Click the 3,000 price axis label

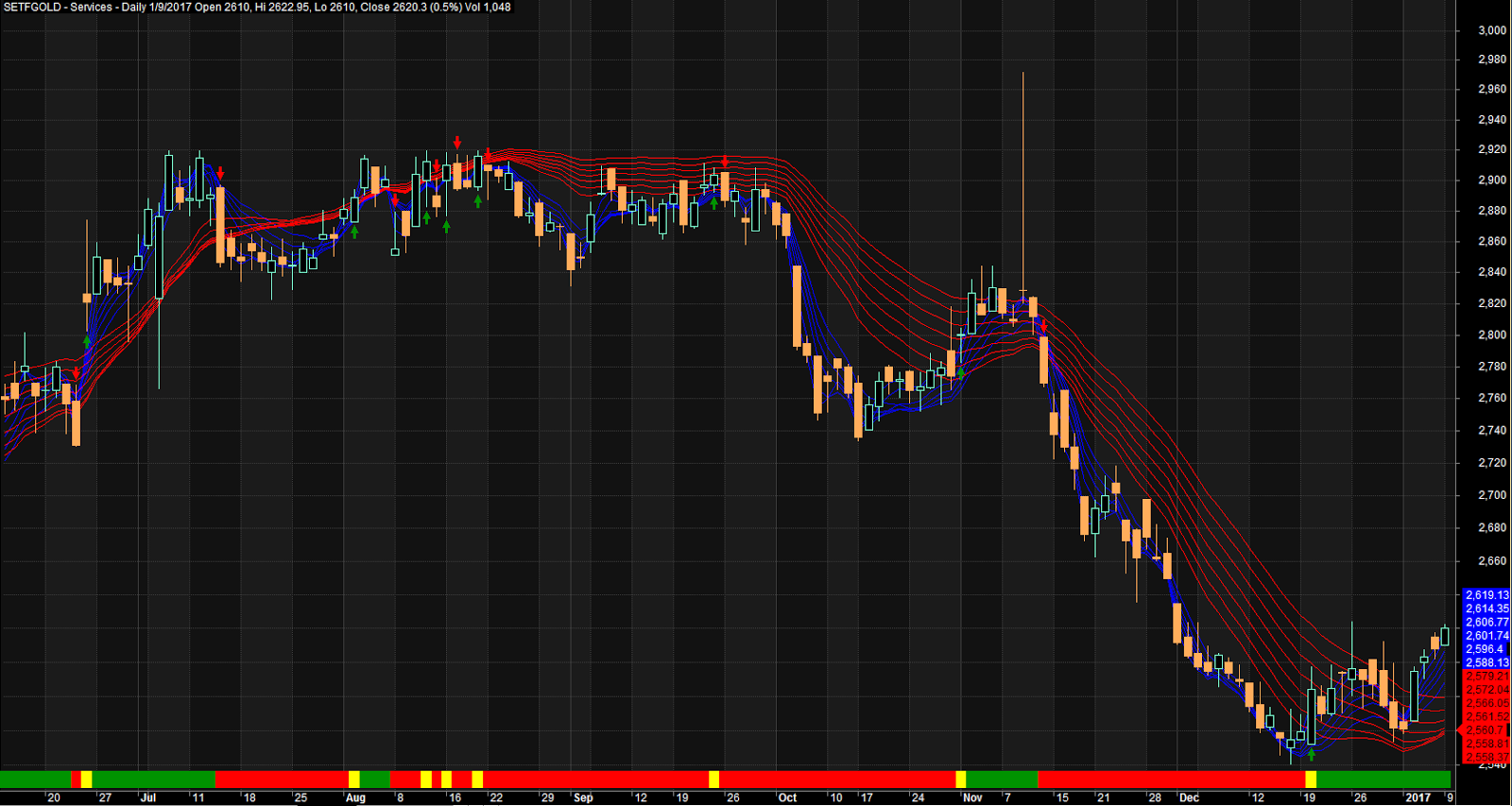pyautogui.click(x=1492, y=30)
